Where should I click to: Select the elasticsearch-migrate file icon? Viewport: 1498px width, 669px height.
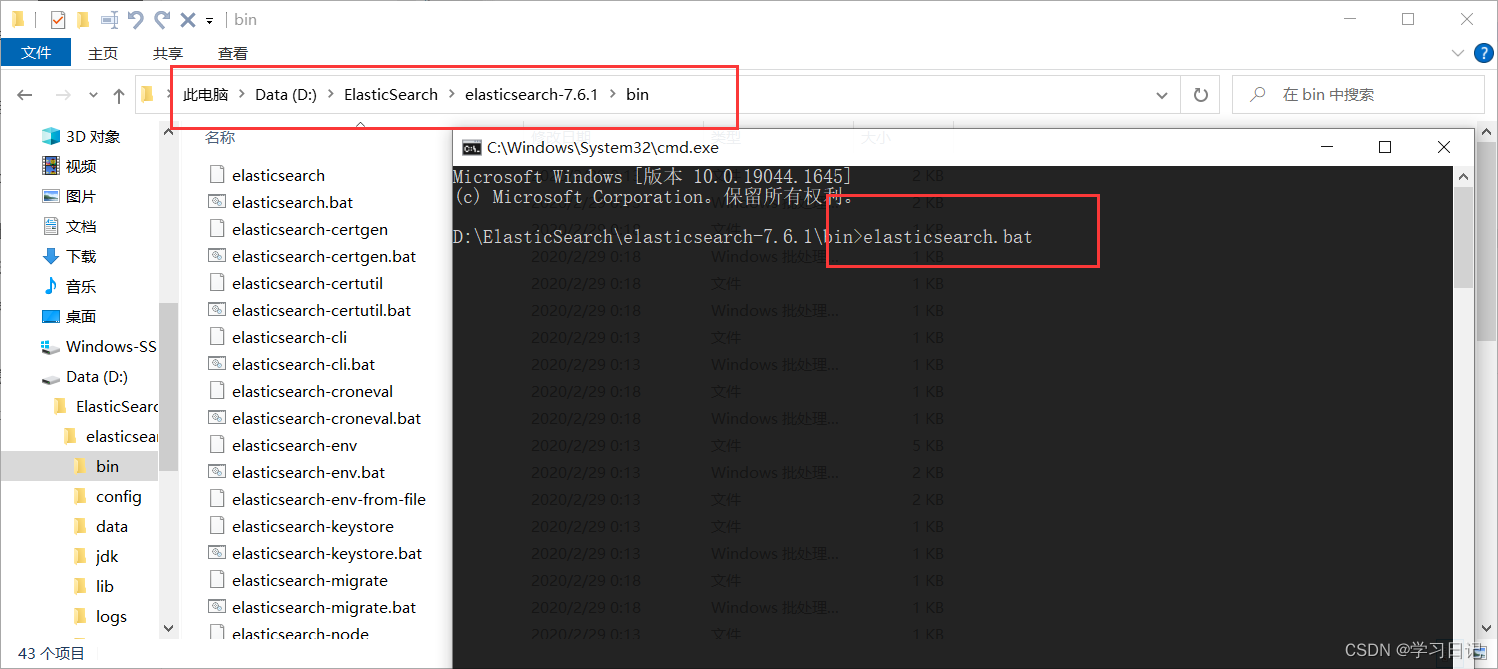click(217, 580)
